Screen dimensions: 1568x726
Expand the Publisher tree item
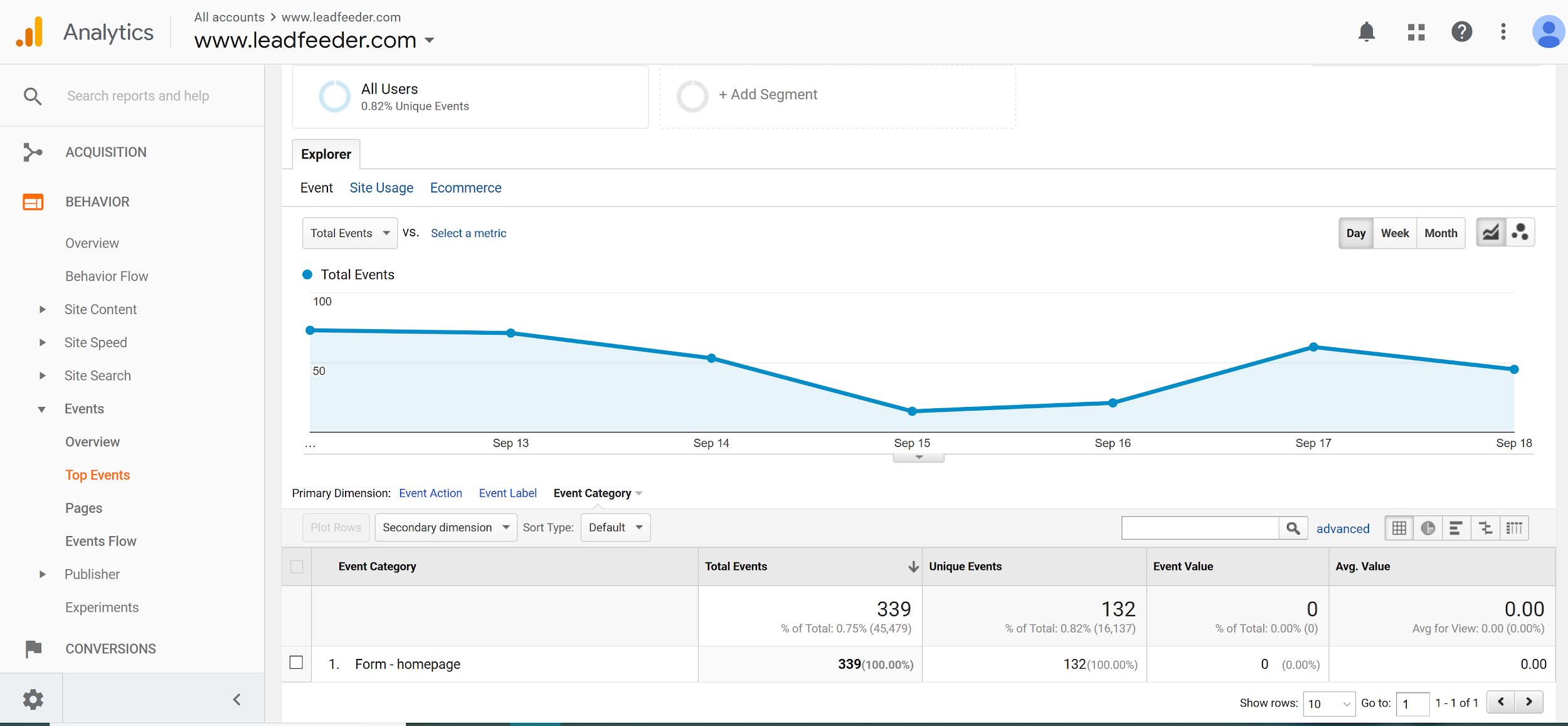point(42,574)
